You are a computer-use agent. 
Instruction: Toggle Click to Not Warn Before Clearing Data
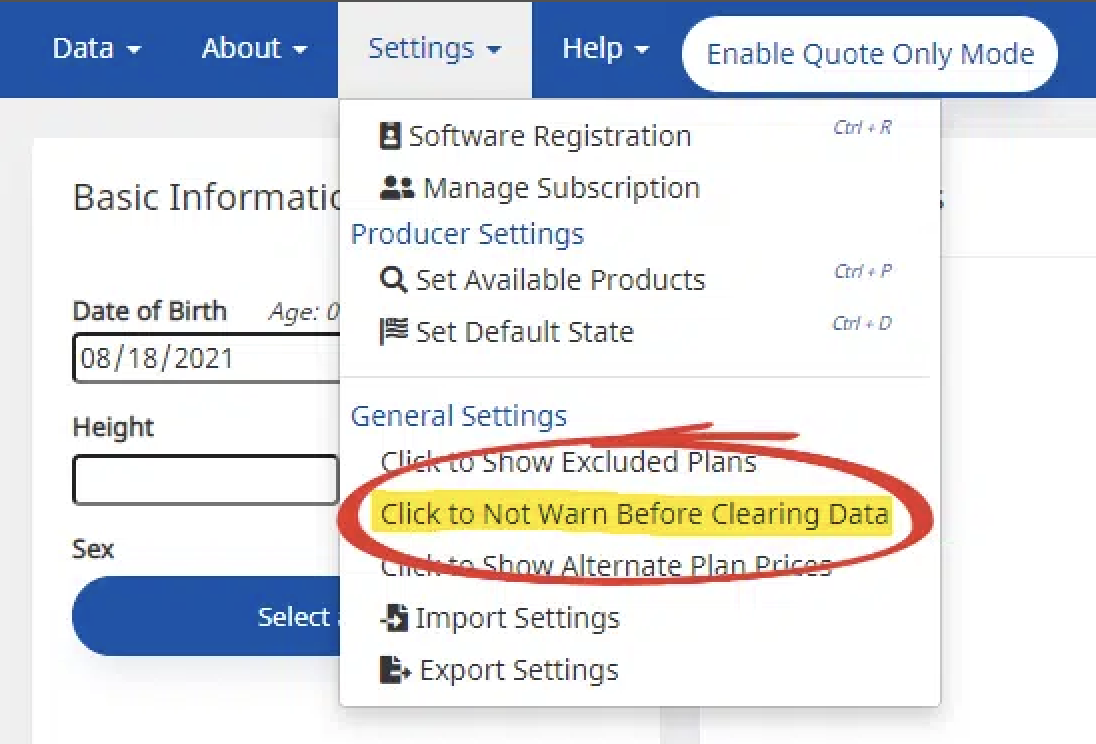(x=634, y=514)
